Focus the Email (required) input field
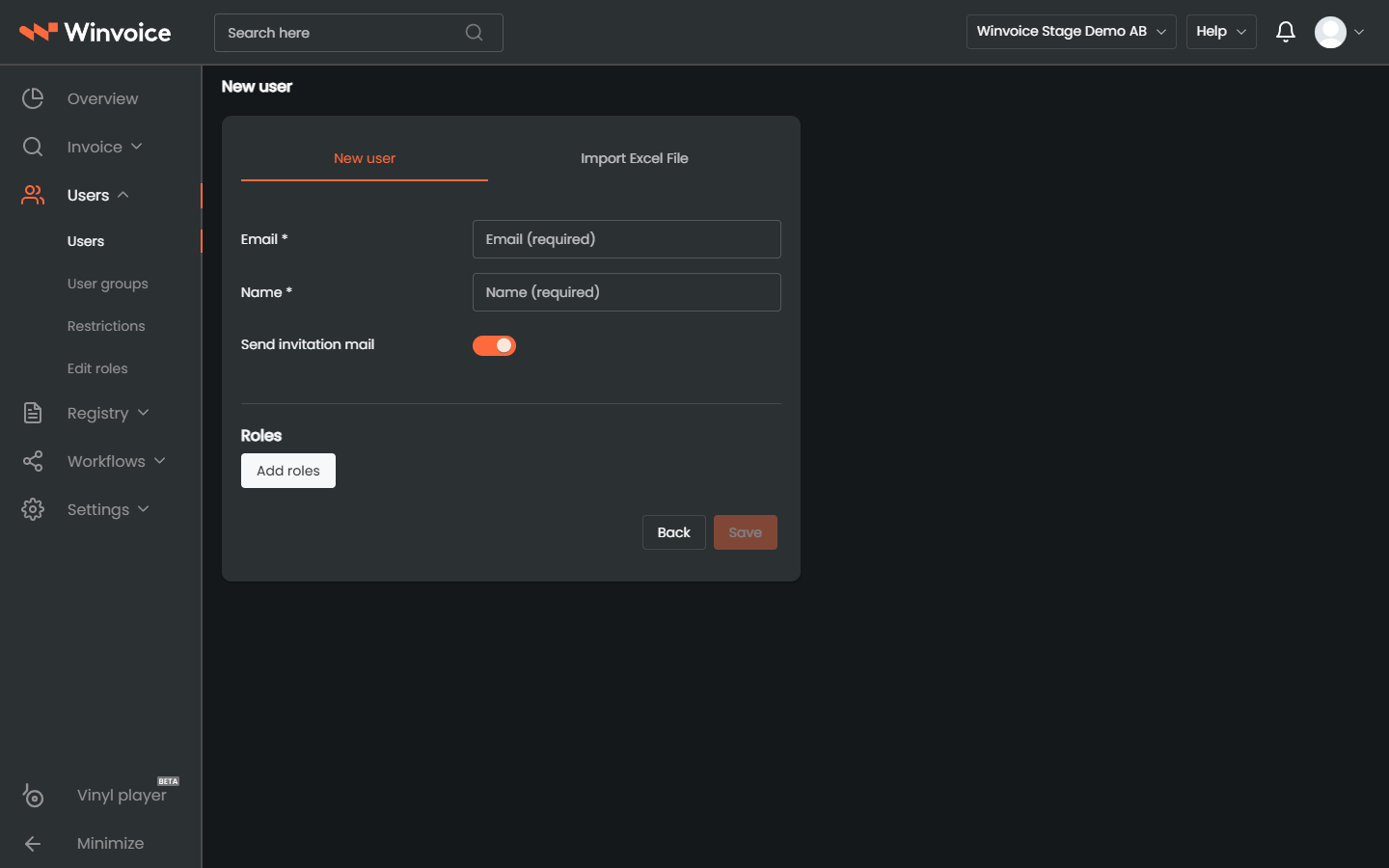1389x868 pixels. point(627,239)
